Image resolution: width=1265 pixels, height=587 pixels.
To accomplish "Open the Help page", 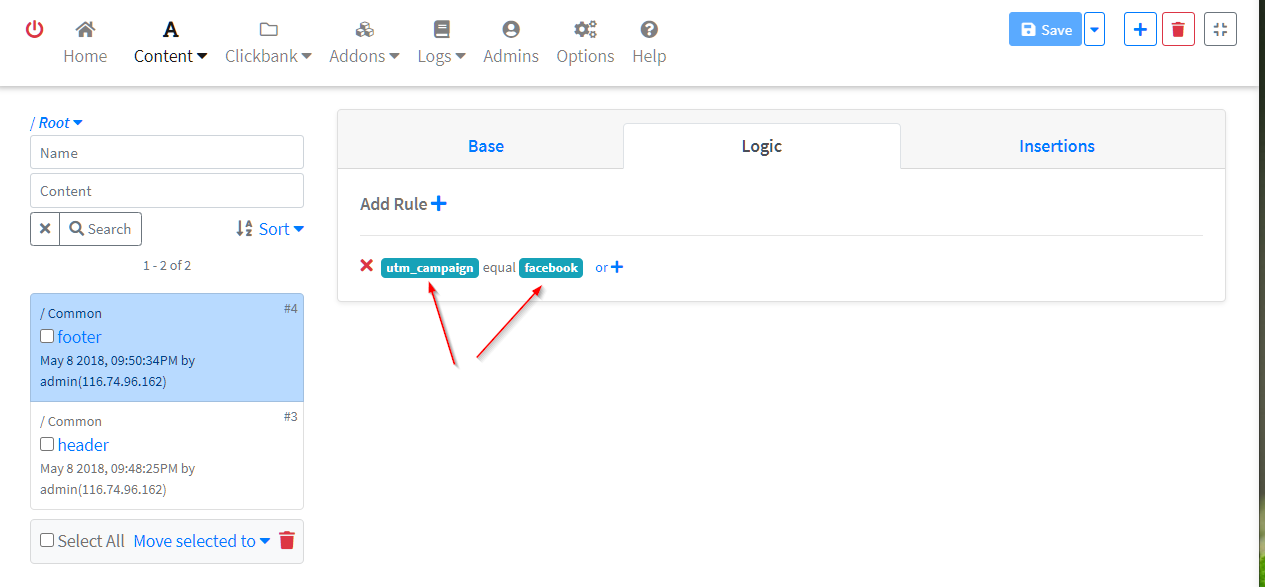I will [x=649, y=43].
